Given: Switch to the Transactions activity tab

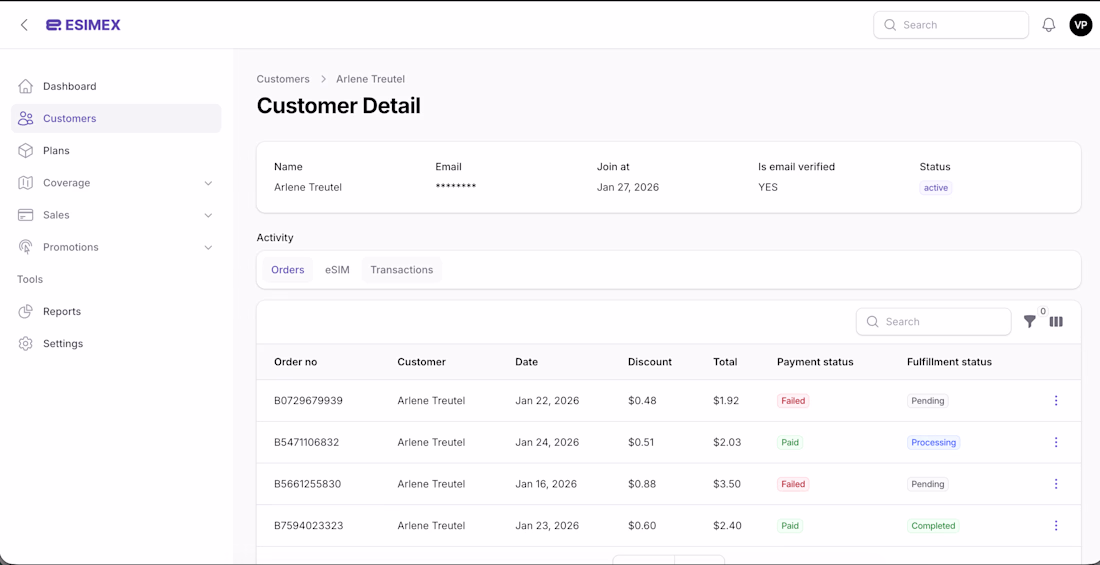Looking at the screenshot, I should (x=401, y=270).
